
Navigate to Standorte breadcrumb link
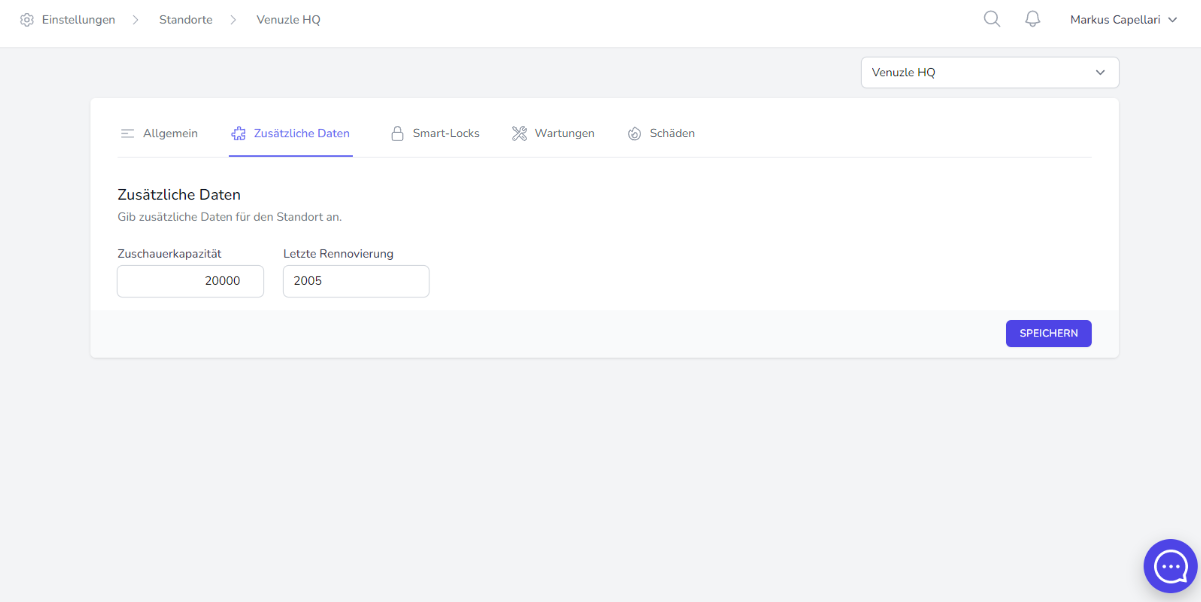186,20
